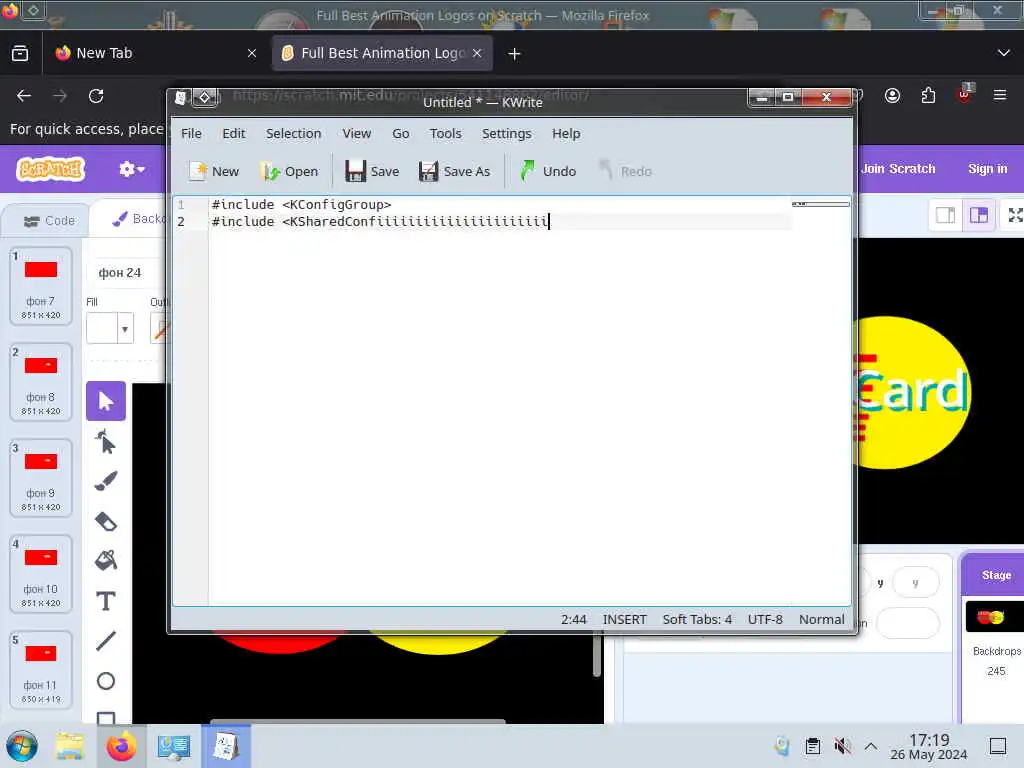Click the costume name field фон 24
The width and height of the screenshot is (1024, 768).
[x=126, y=272]
